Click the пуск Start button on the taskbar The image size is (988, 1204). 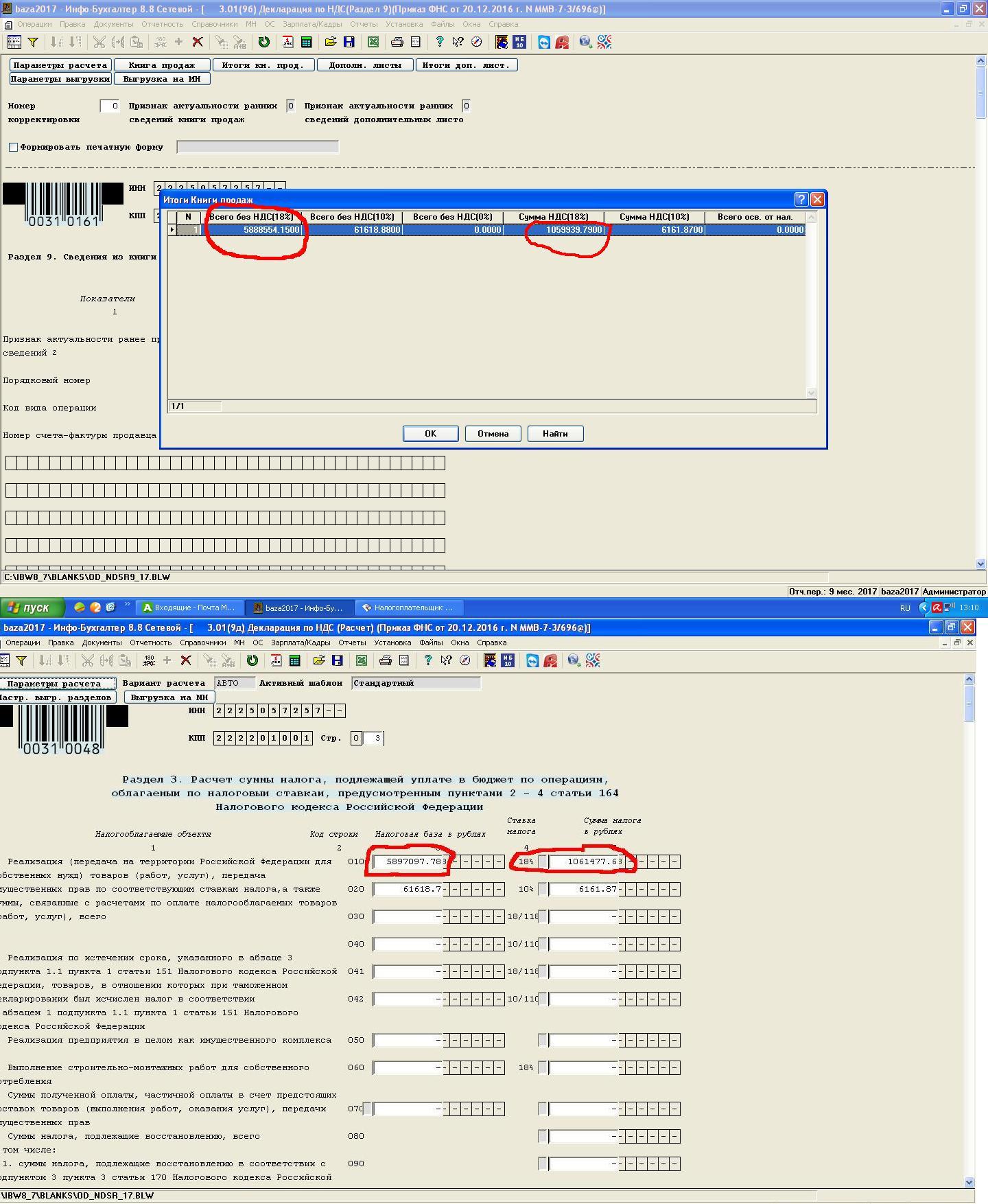tap(32, 607)
